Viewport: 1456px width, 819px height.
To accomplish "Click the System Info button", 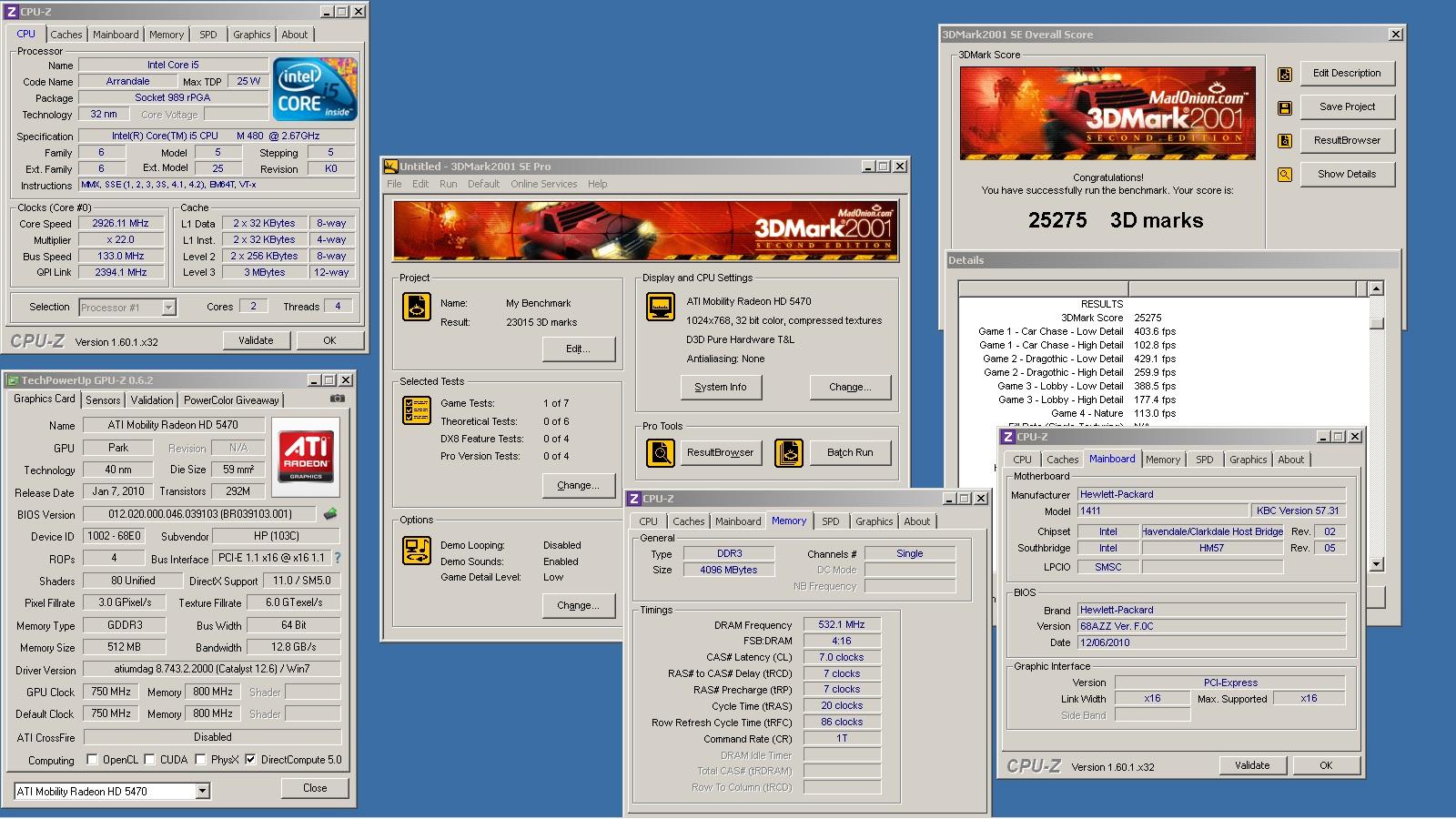I will (x=720, y=387).
